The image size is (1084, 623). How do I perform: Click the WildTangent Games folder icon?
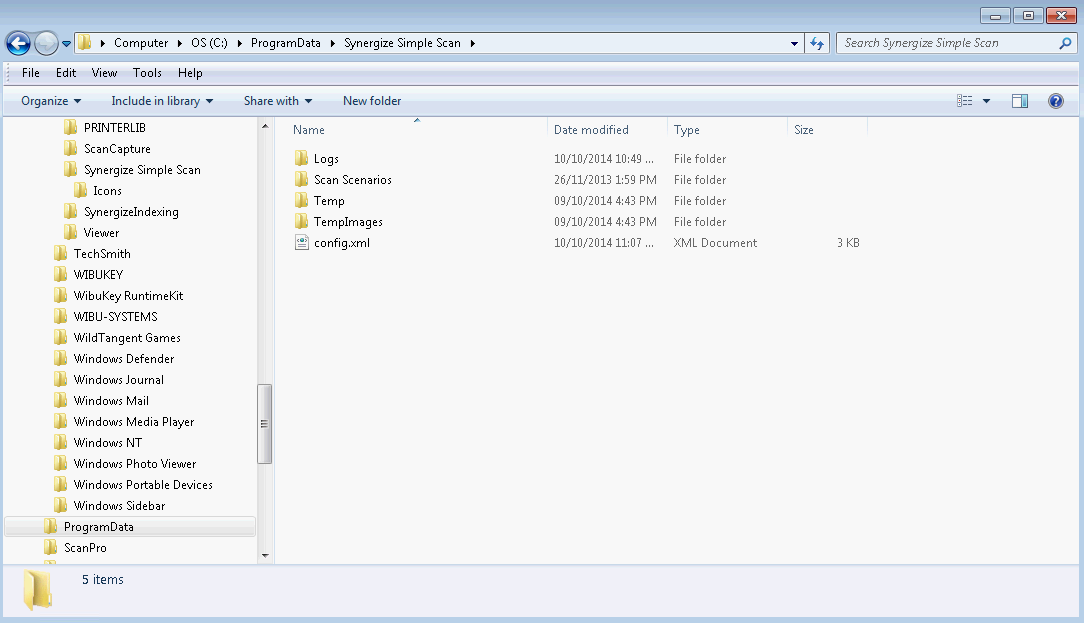(x=61, y=337)
